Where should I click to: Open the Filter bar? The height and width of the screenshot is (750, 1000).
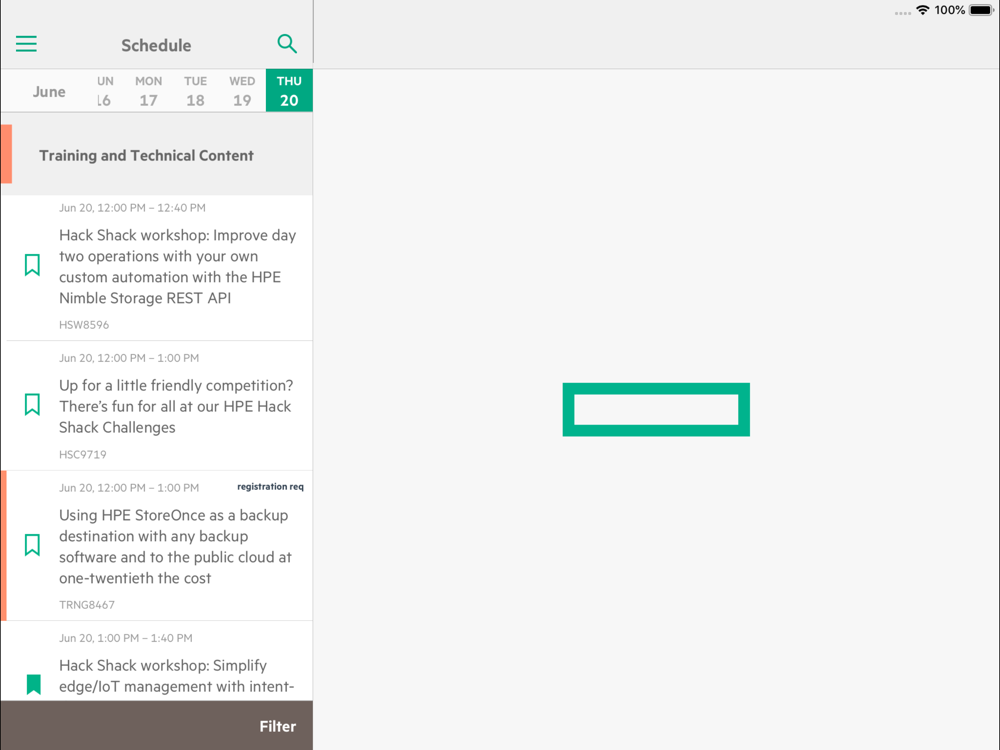click(x=157, y=726)
